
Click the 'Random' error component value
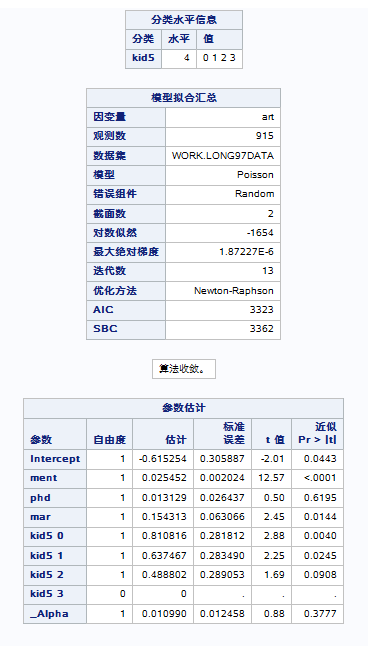coord(254,194)
